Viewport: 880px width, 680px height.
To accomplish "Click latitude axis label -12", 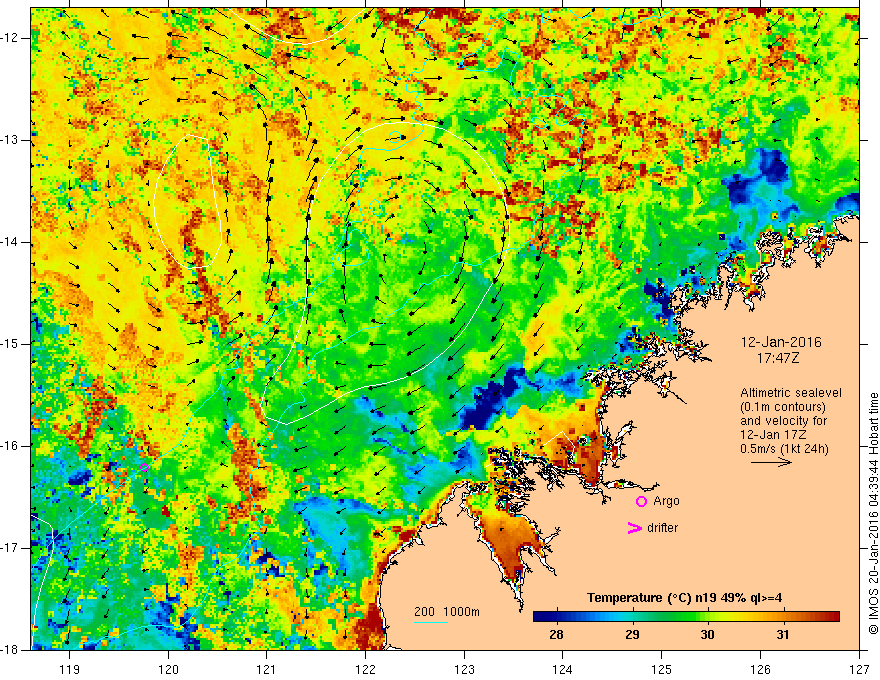I will point(10,38).
